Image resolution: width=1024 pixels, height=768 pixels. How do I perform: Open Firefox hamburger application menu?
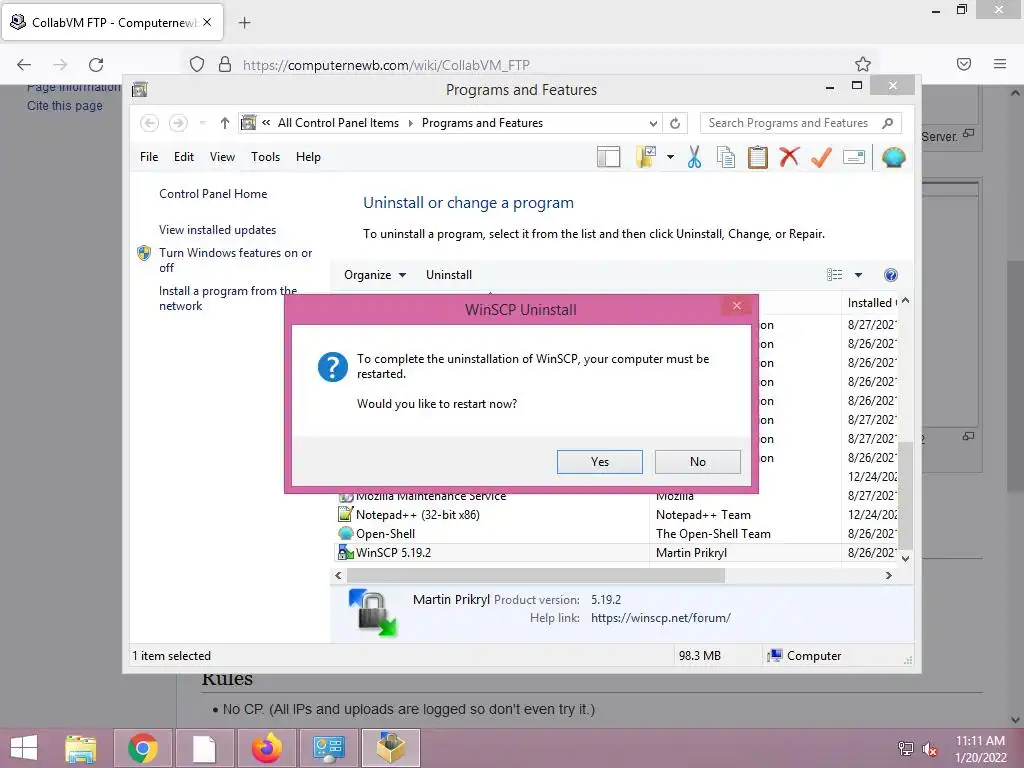tap(1000, 64)
